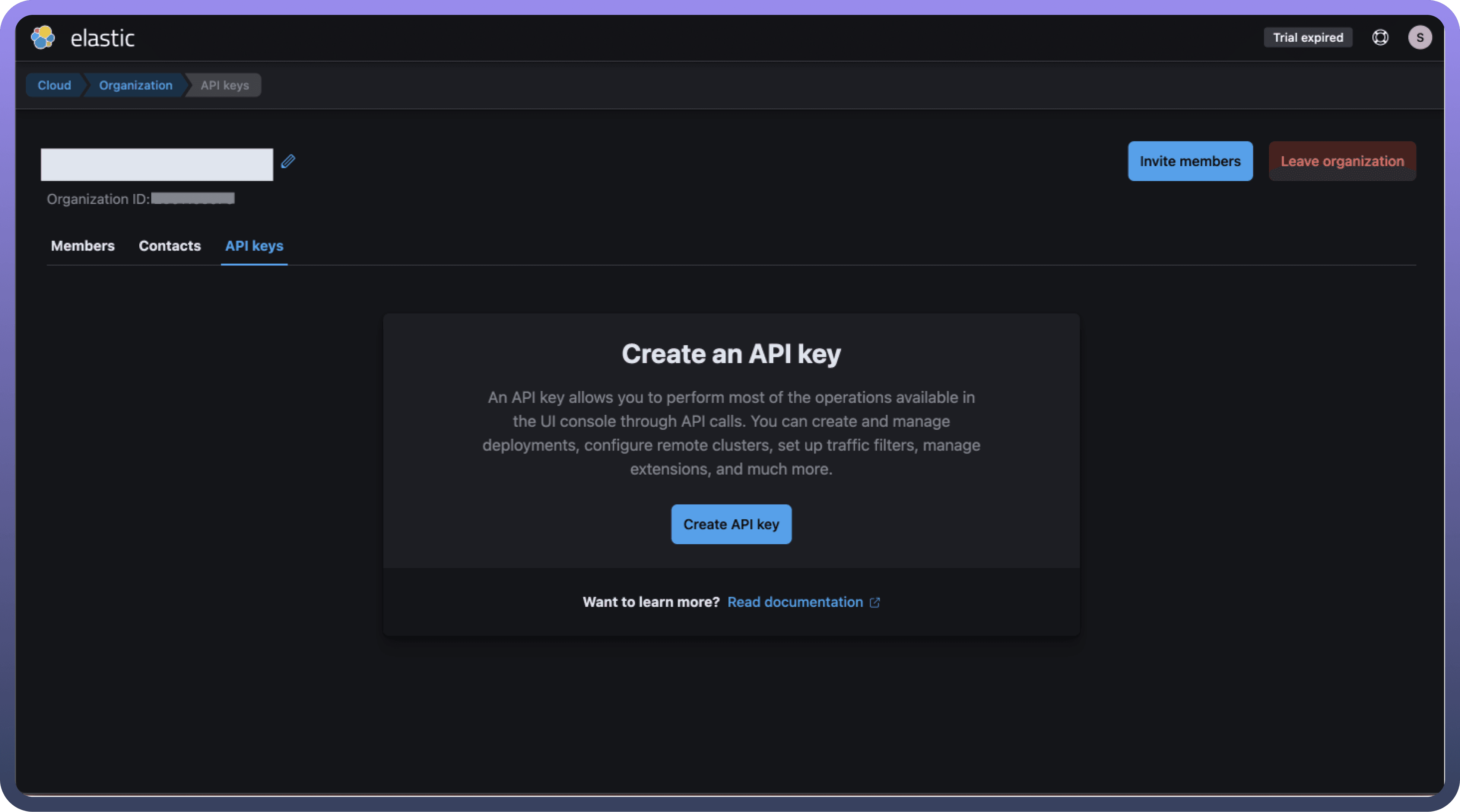This screenshot has height=812, width=1460.
Task: Go to the Cloud breadcrumb
Action: point(54,85)
